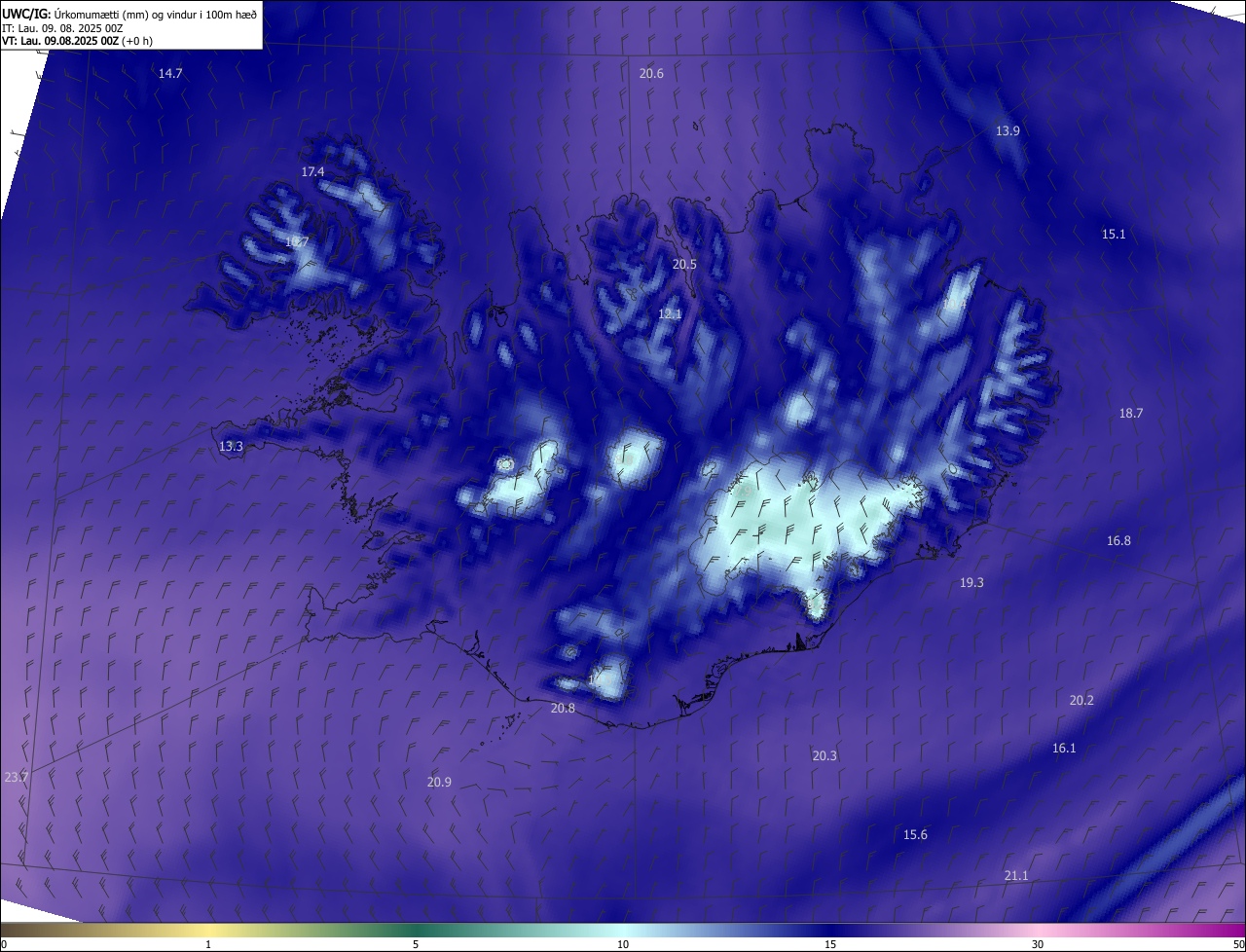Click the color scale label 1
This screenshot has width=1246, height=952.
(208, 944)
